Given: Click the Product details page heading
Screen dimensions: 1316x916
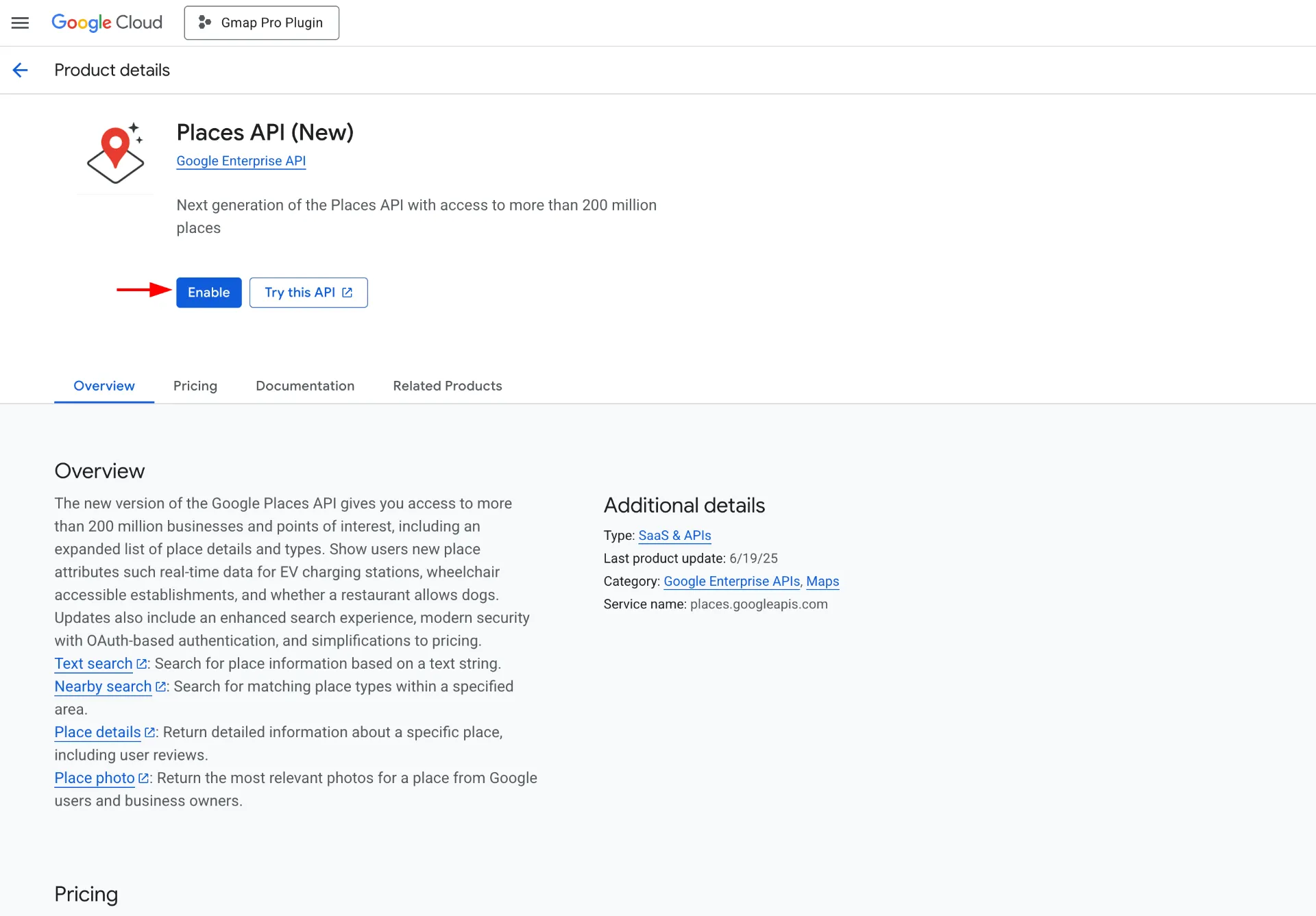Looking at the screenshot, I should coord(112,70).
